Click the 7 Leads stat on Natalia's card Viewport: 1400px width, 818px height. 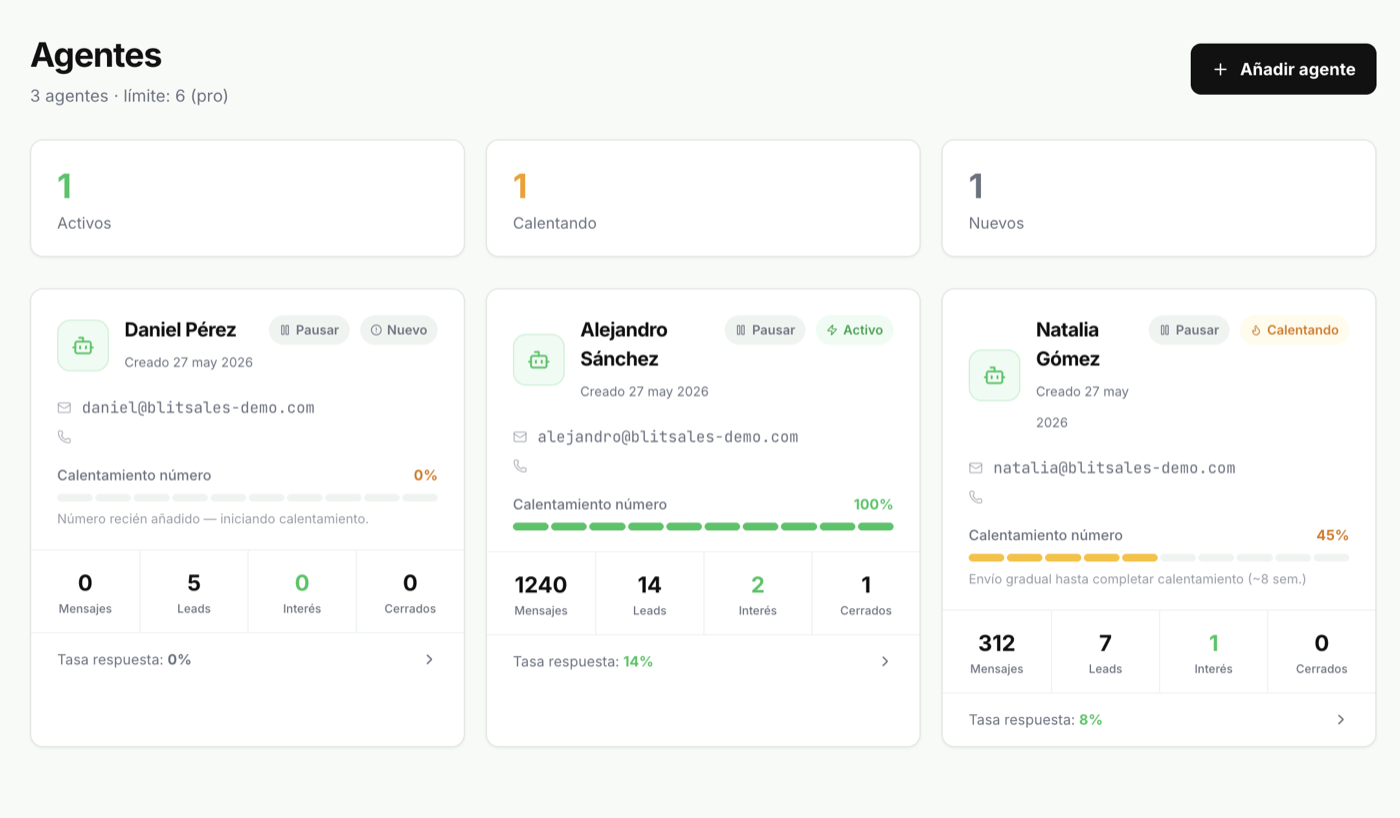tap(1106, 653)
